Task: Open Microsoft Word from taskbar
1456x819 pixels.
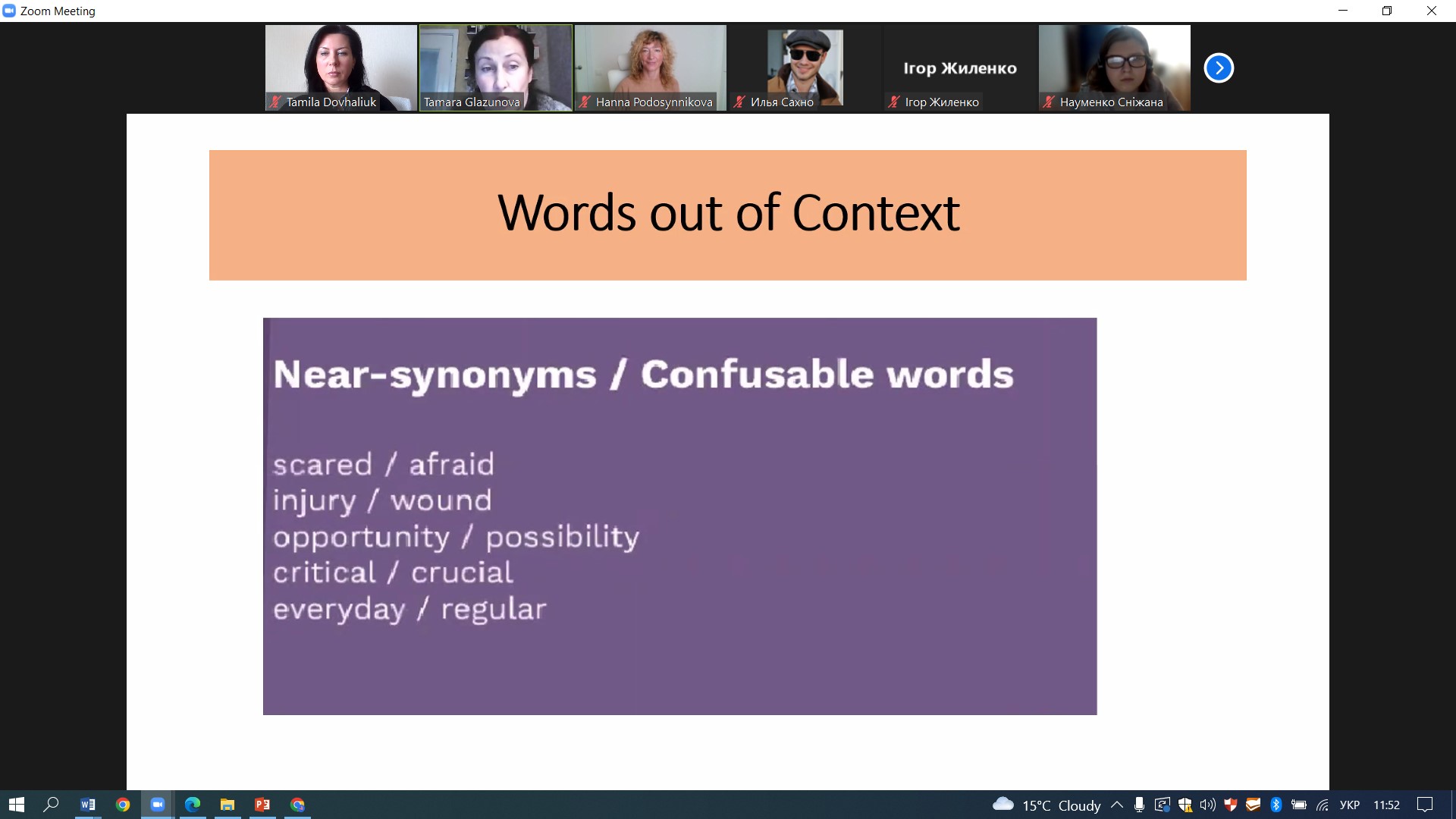Action: (88, 805)
